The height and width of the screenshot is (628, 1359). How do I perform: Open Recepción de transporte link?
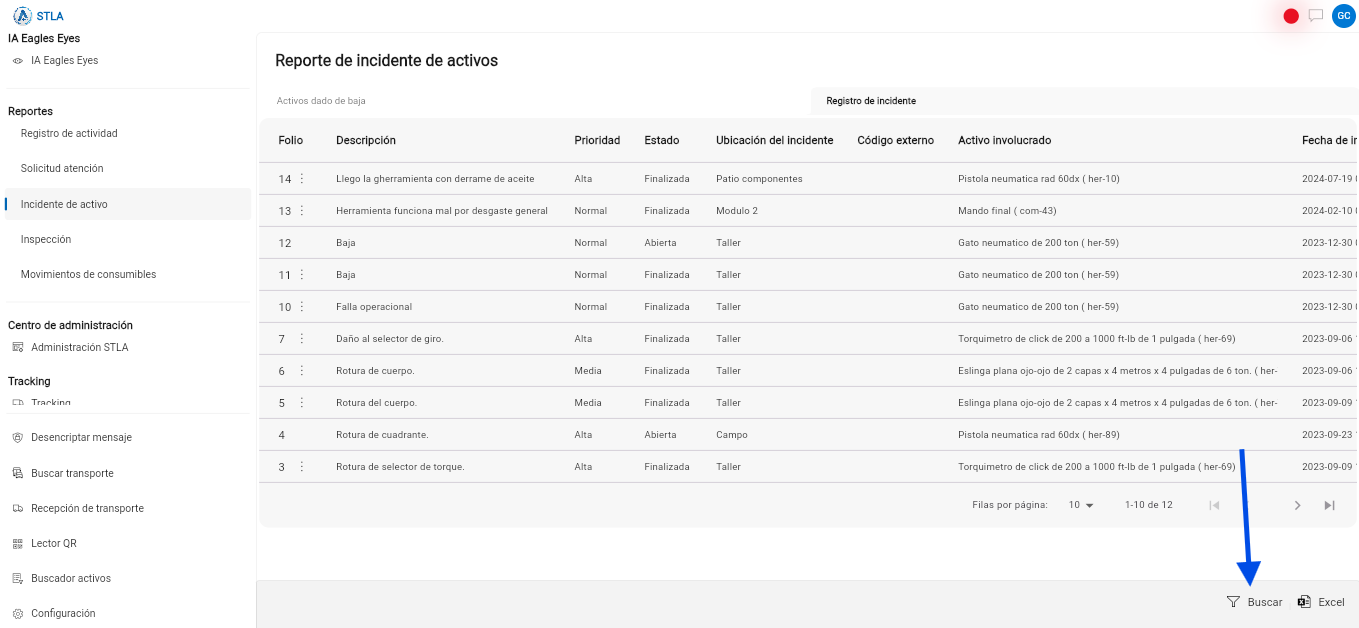click(87, 508)
